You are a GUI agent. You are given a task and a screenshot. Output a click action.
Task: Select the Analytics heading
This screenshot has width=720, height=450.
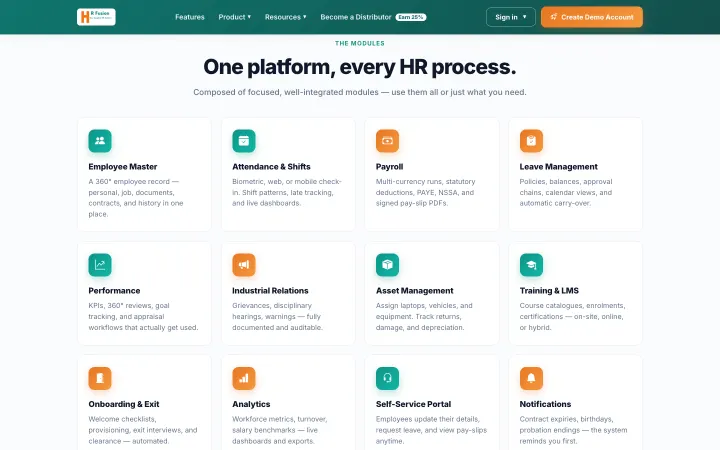tap(251, 404)
